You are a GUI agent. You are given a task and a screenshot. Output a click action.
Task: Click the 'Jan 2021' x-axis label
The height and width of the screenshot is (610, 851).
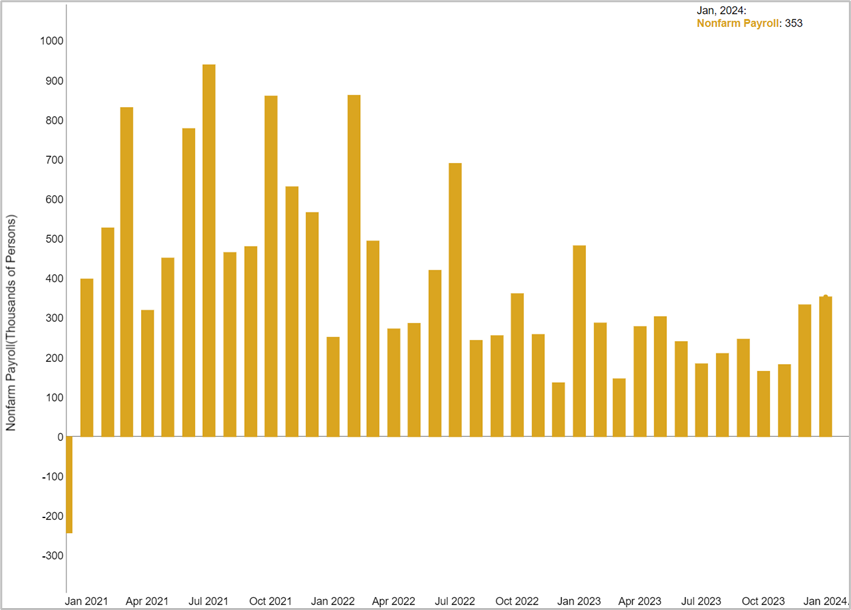[x=86, y=601]
